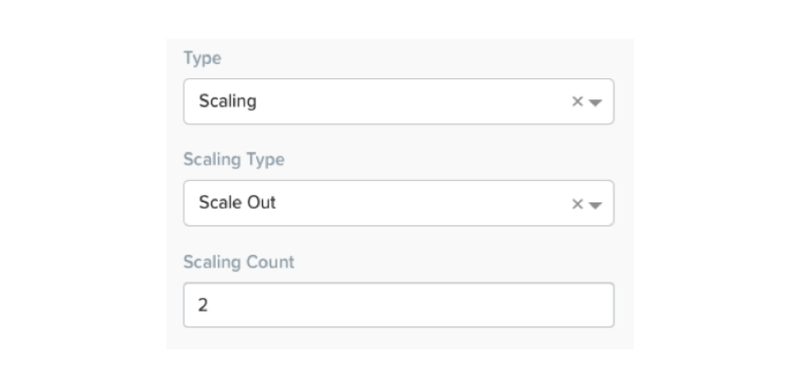This screenshot has height=388, width=800.
Task: Click the gray panel background below Scaling Count
Action: (x=400, y=338)
